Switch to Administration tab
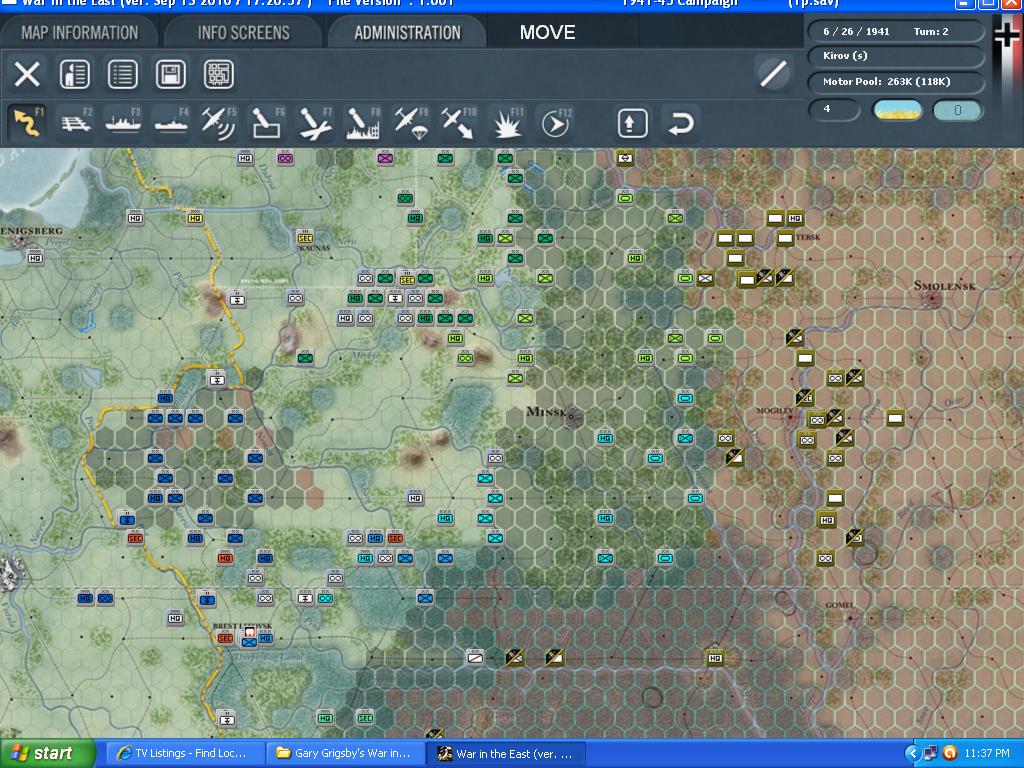 click(408, 33)
